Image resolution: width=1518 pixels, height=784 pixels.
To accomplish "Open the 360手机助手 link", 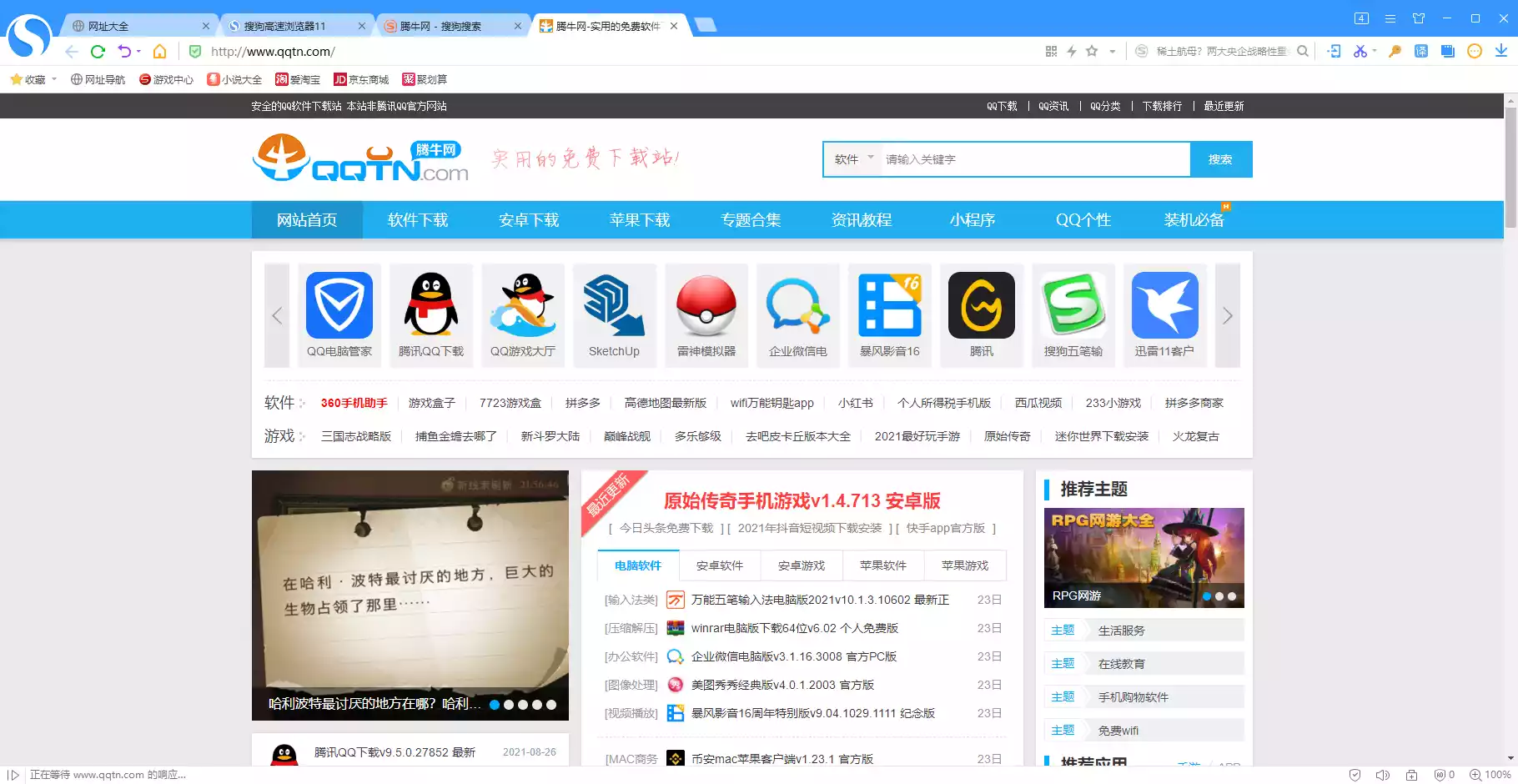I will [354, 402].
